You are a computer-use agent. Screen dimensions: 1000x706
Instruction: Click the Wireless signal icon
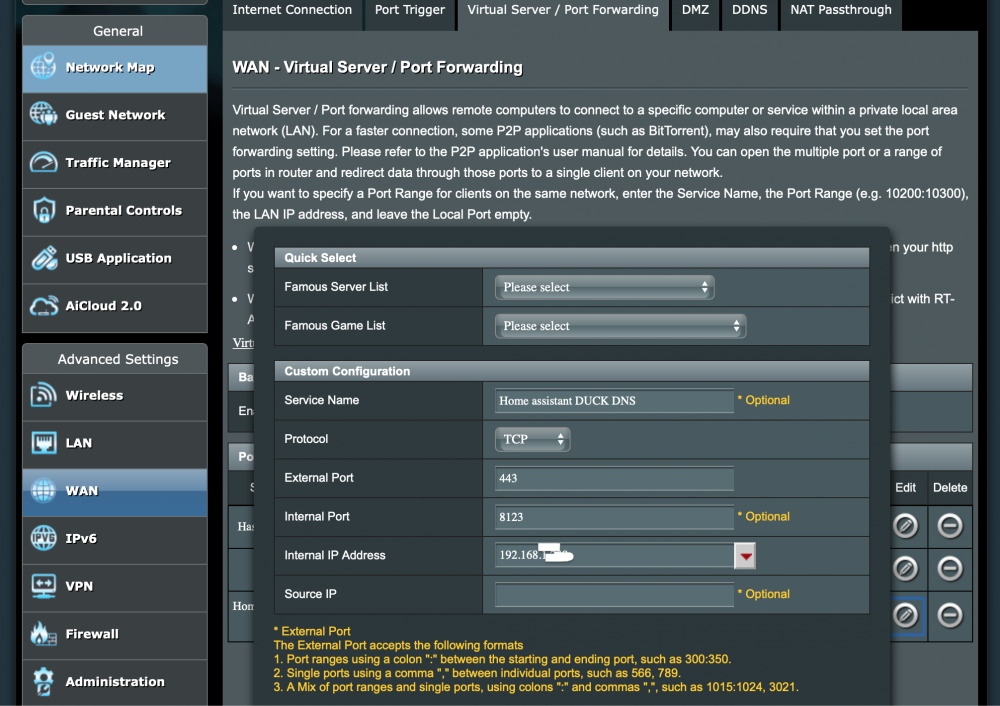tap(44, 395)
